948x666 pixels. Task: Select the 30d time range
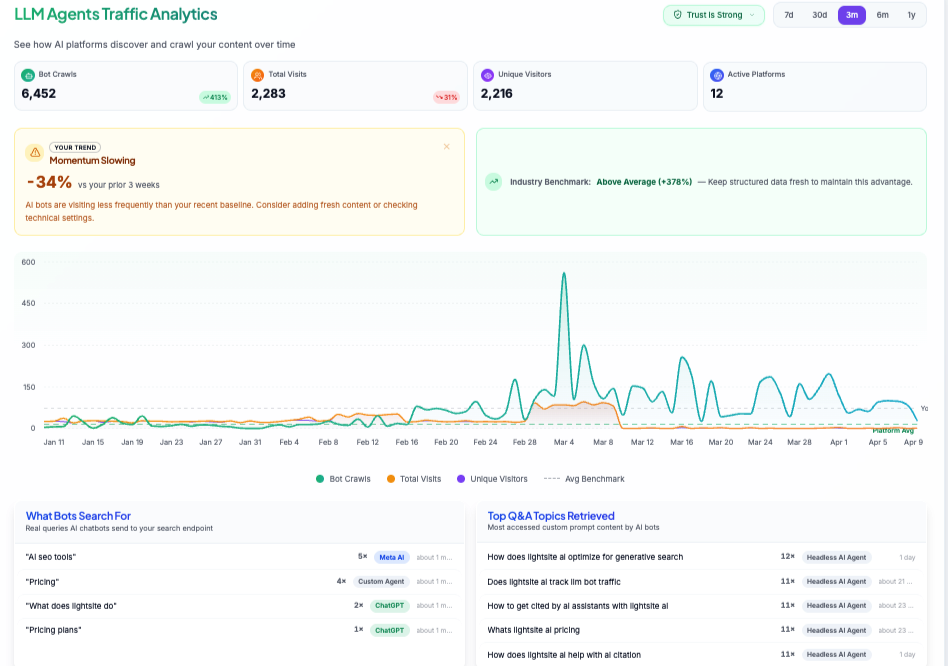(820, 15)
